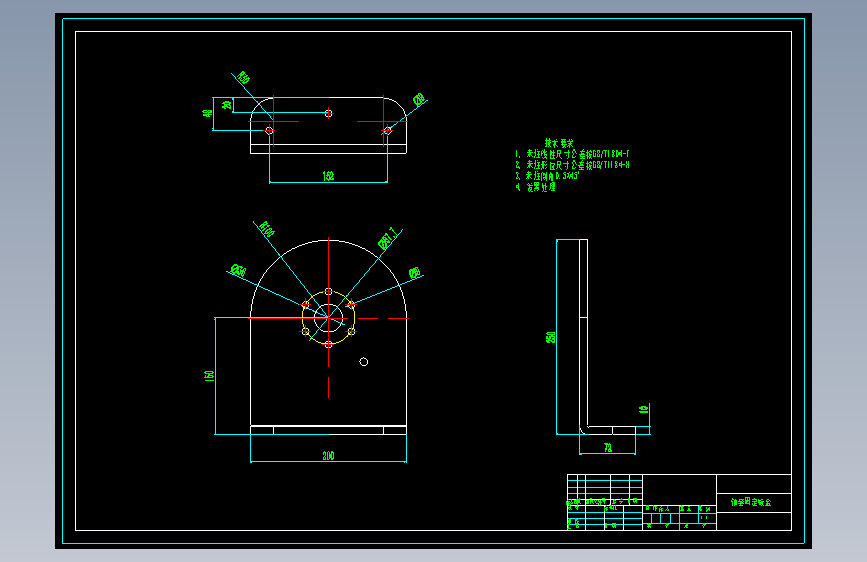Select the 20 vertical dimension in top view
This screenshot has height=562, width=867.
227,105
